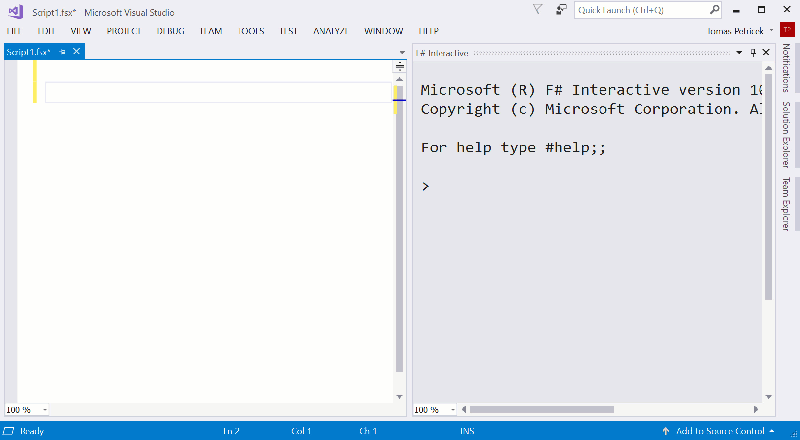Open the VIEW menu

pyautogui.click(x=81, y=31)
